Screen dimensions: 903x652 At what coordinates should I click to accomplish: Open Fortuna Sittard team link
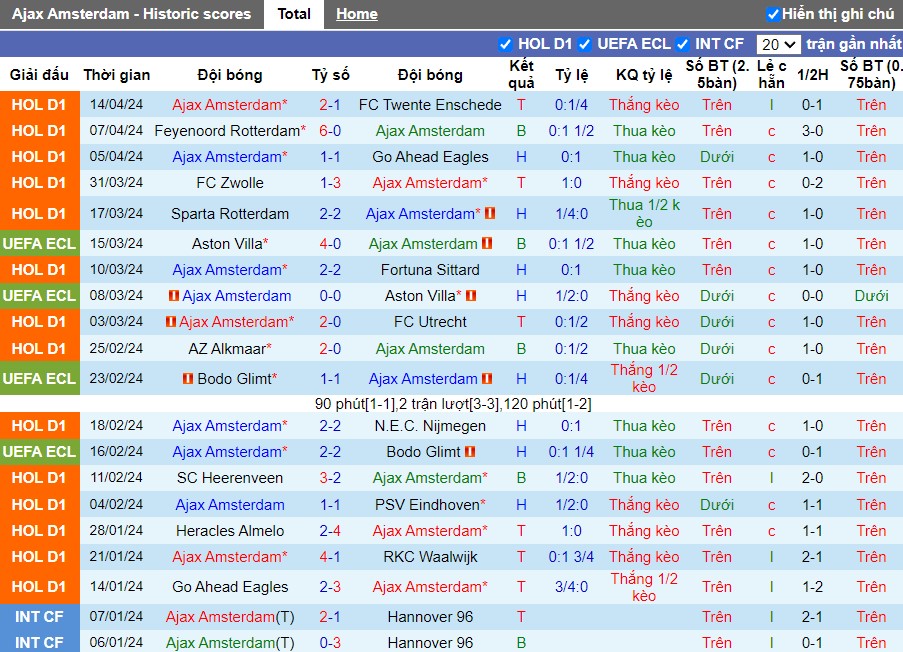(x=430, y=270)
